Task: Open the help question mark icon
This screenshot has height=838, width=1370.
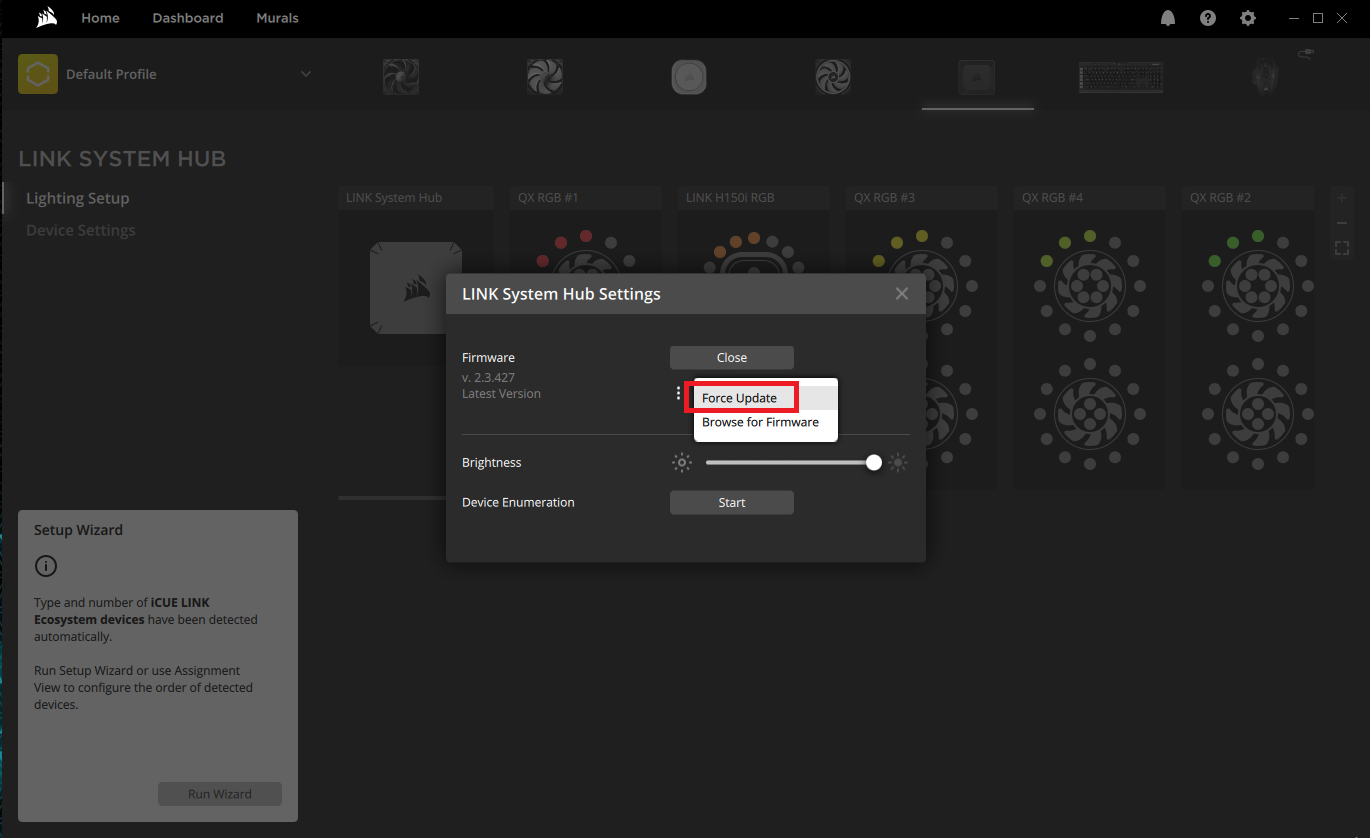Action: [1208, 18]
